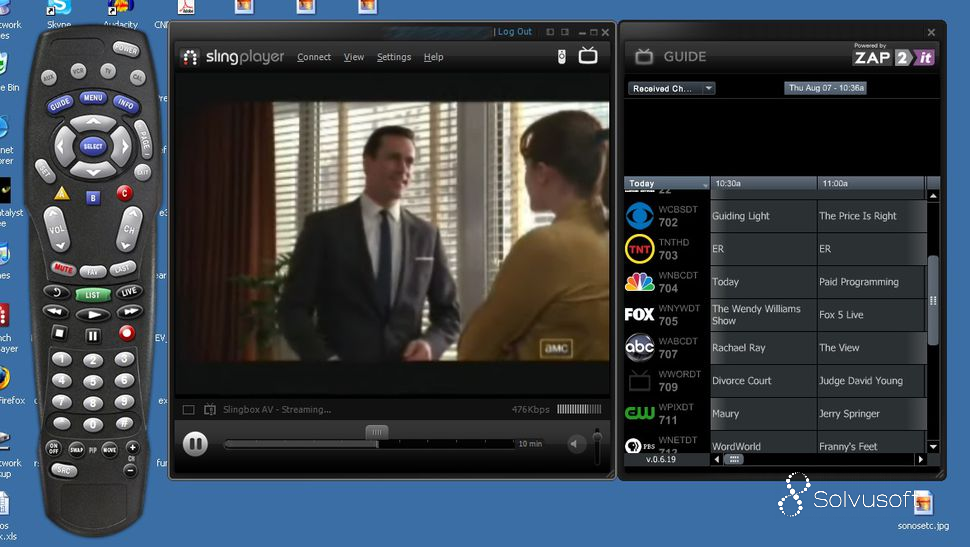
Task: Click the remote's pause button
Action: (93, 335)
